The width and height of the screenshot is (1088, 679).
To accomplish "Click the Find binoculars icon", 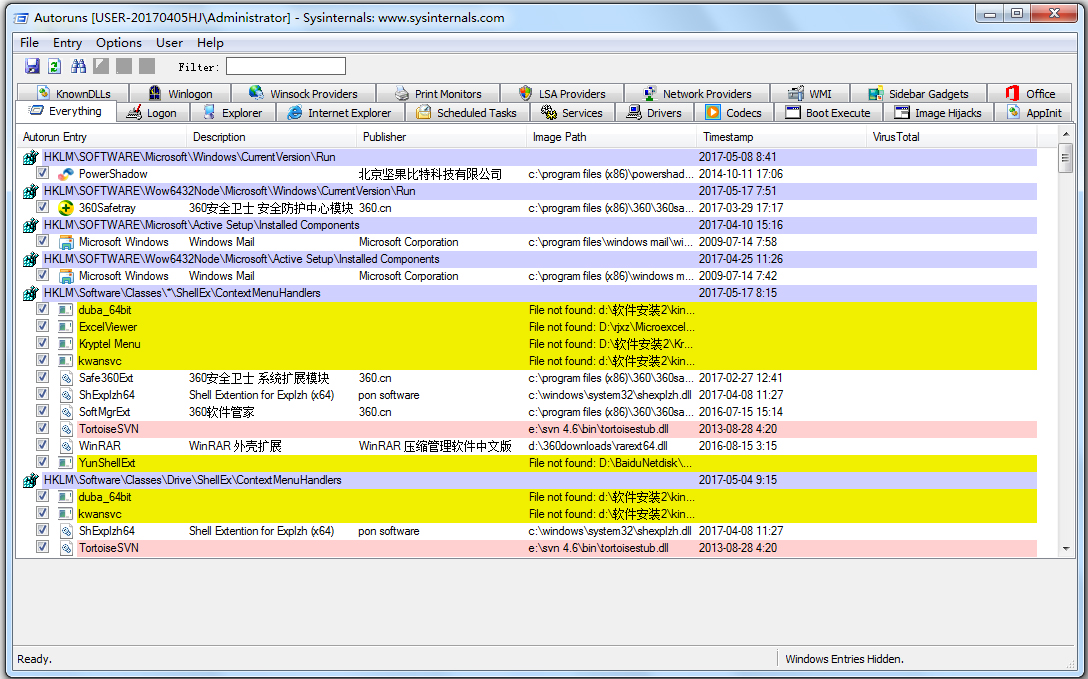I will pyautogui.click(x=78, y=66).
